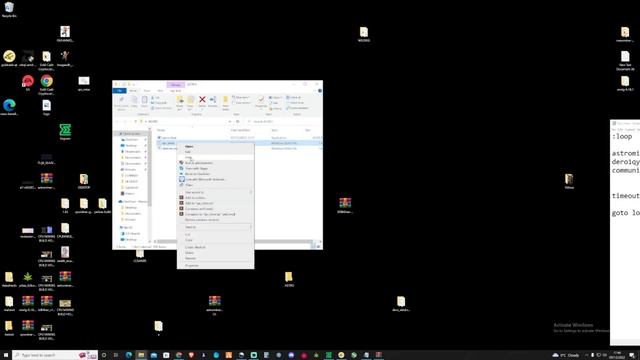Choose Edit in the context menu

click(215, 152)
